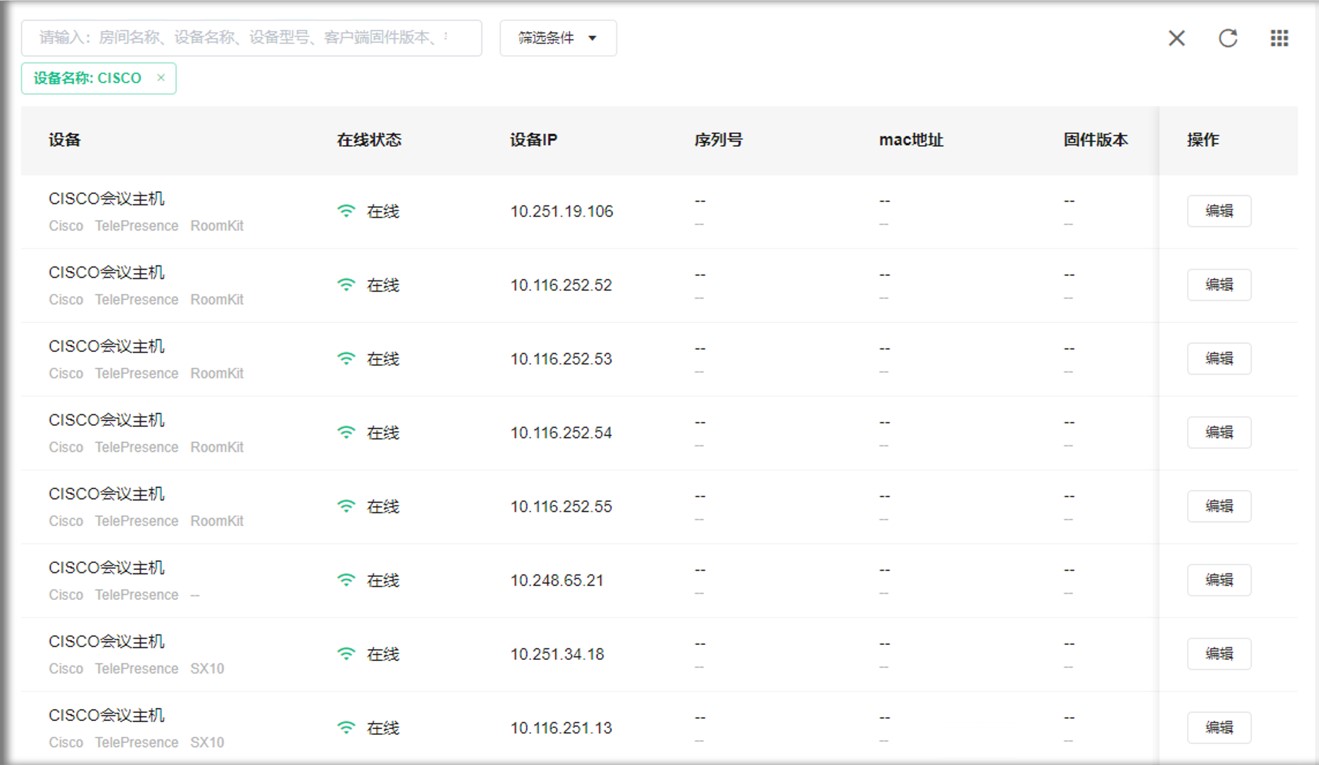Click 编辑 for device 10.116.251.13

coord(1219,728)
